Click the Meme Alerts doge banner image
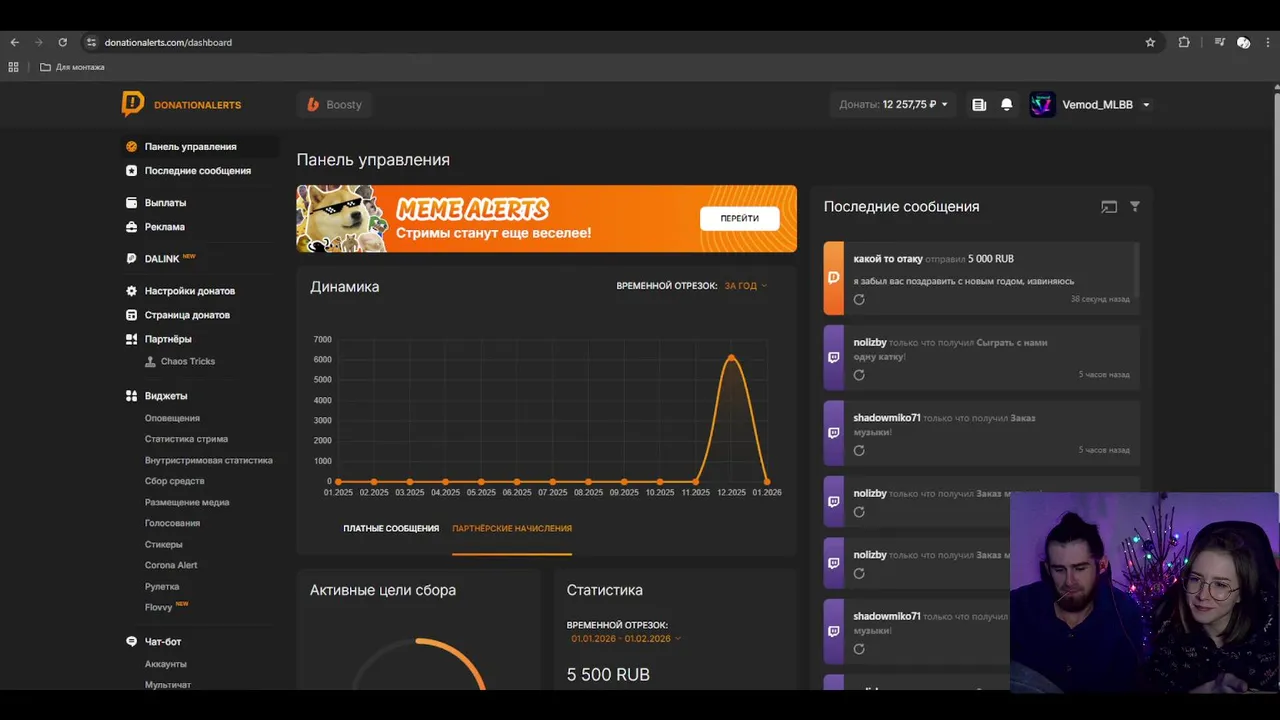 pos(342,219)
